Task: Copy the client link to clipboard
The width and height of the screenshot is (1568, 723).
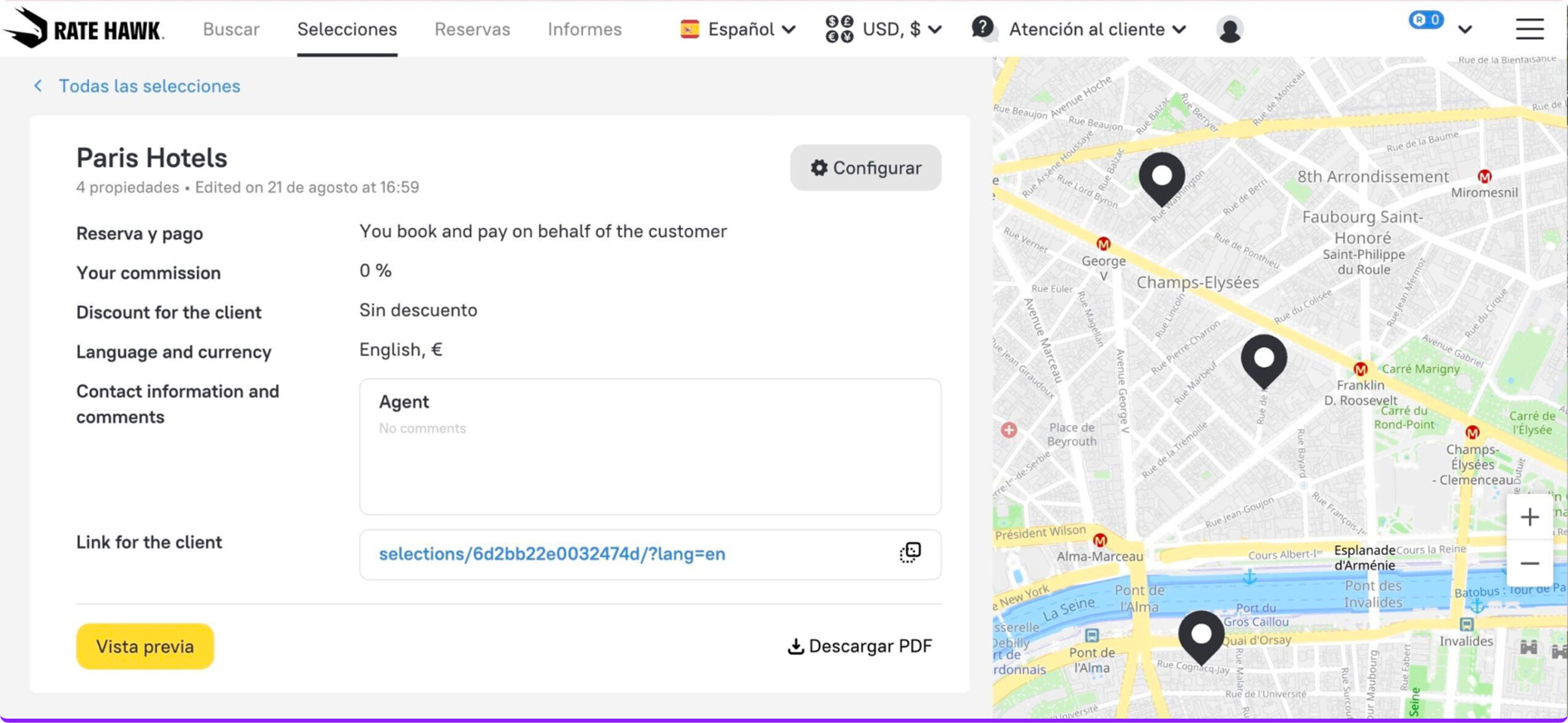Action: point(910,553)
